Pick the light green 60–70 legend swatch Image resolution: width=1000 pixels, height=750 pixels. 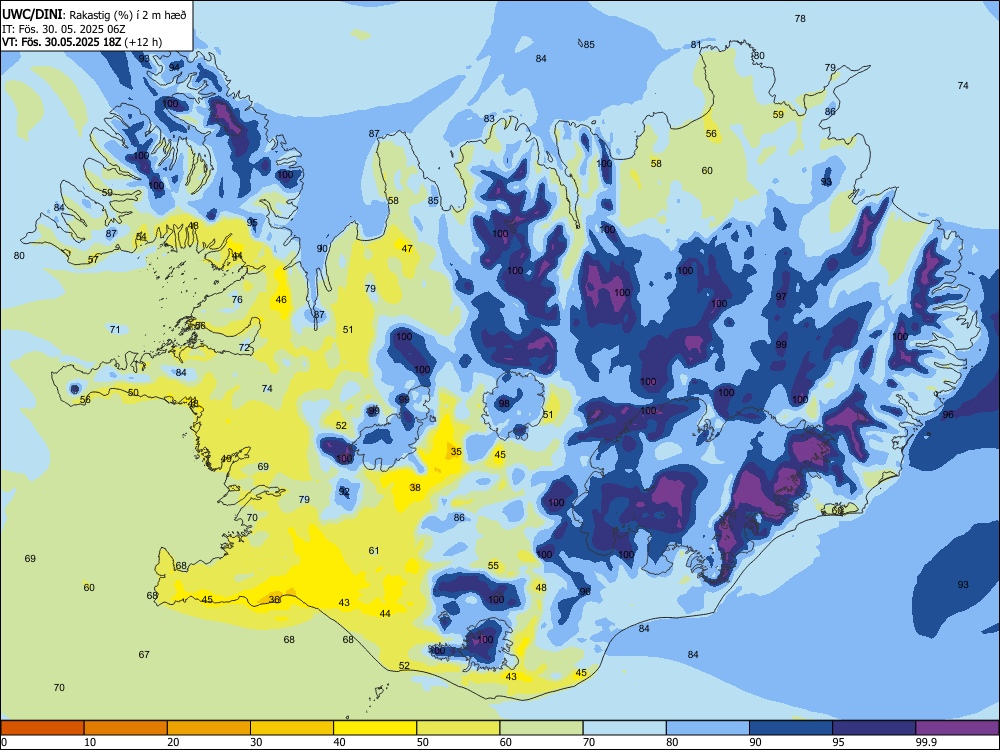(541, 728)
